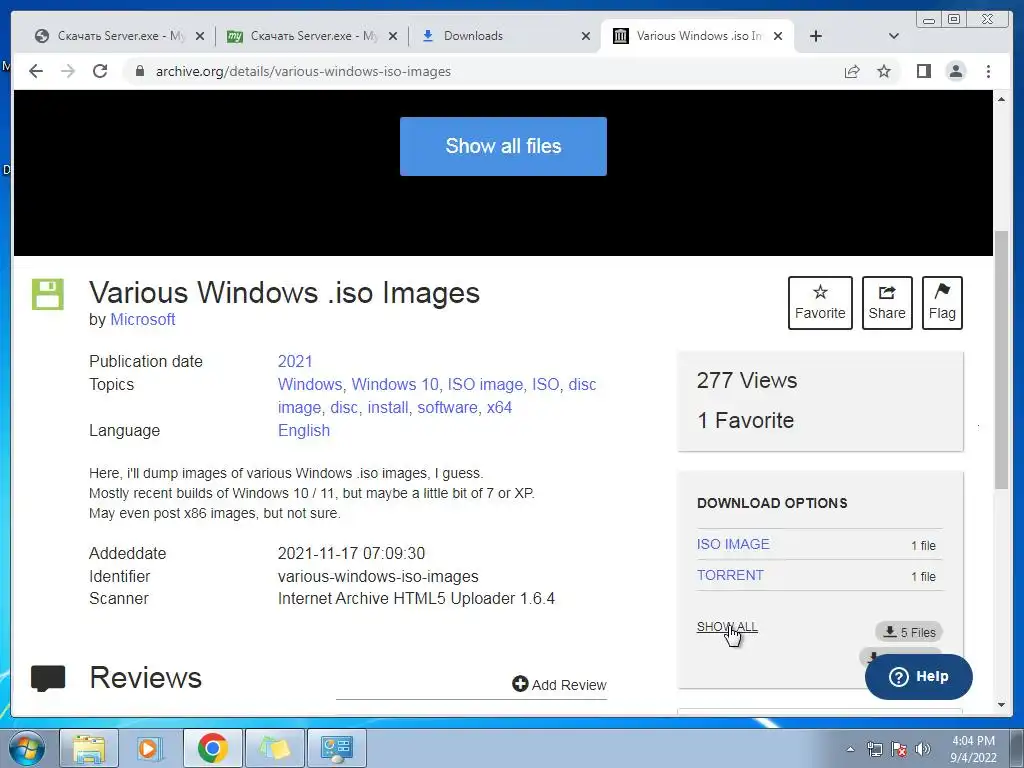Click the Reviews speech bubble icon

pyautogui.click(x=48, y=679)
